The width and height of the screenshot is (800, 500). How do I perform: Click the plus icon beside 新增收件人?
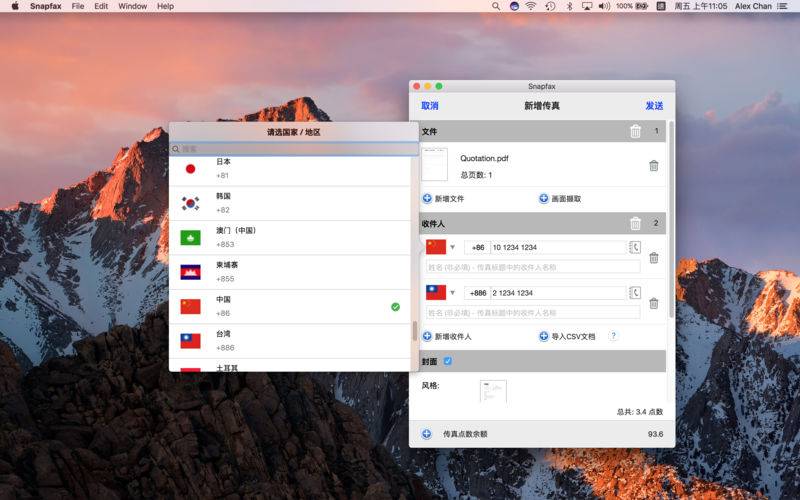427,336
